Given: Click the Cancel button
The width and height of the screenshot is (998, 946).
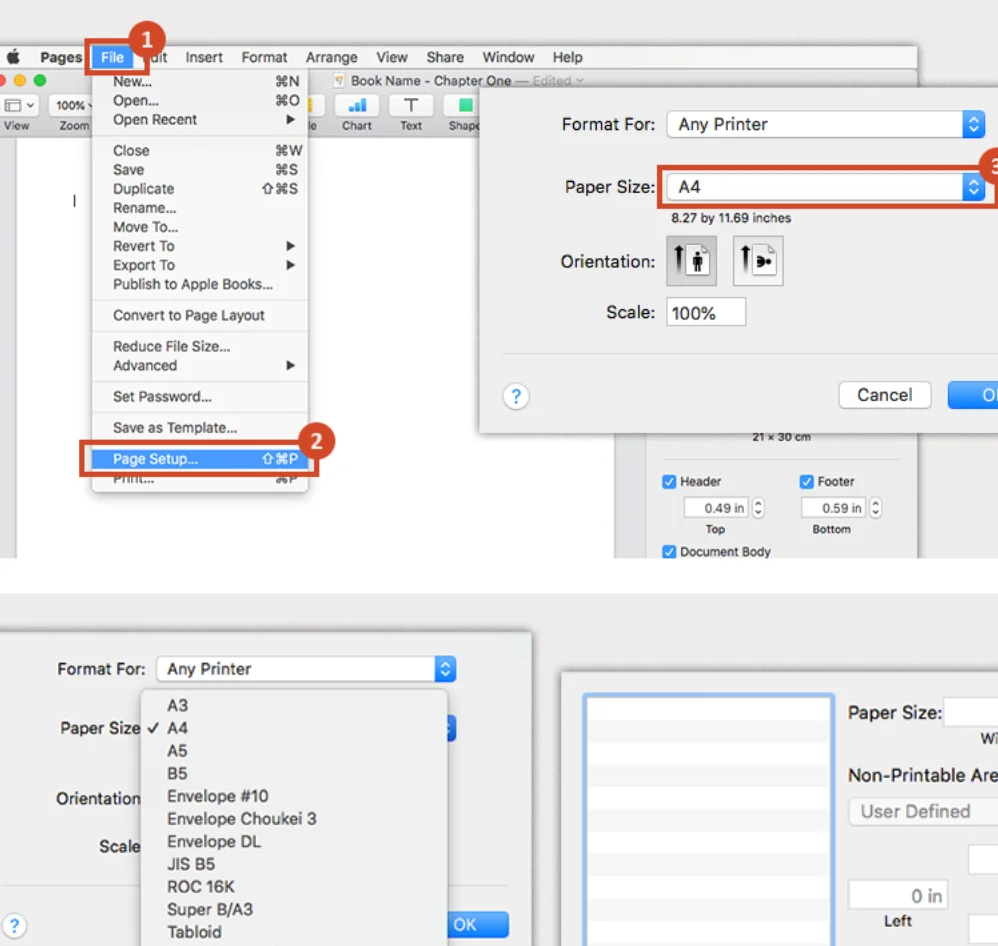Looking at the screenshot, I should point(884,395).
